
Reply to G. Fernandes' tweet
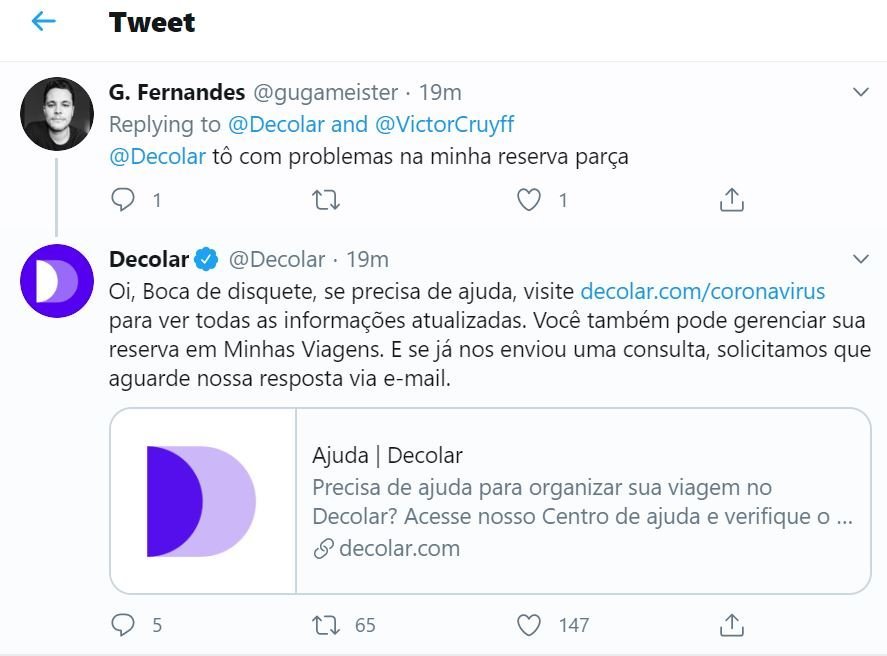[123, 200]
